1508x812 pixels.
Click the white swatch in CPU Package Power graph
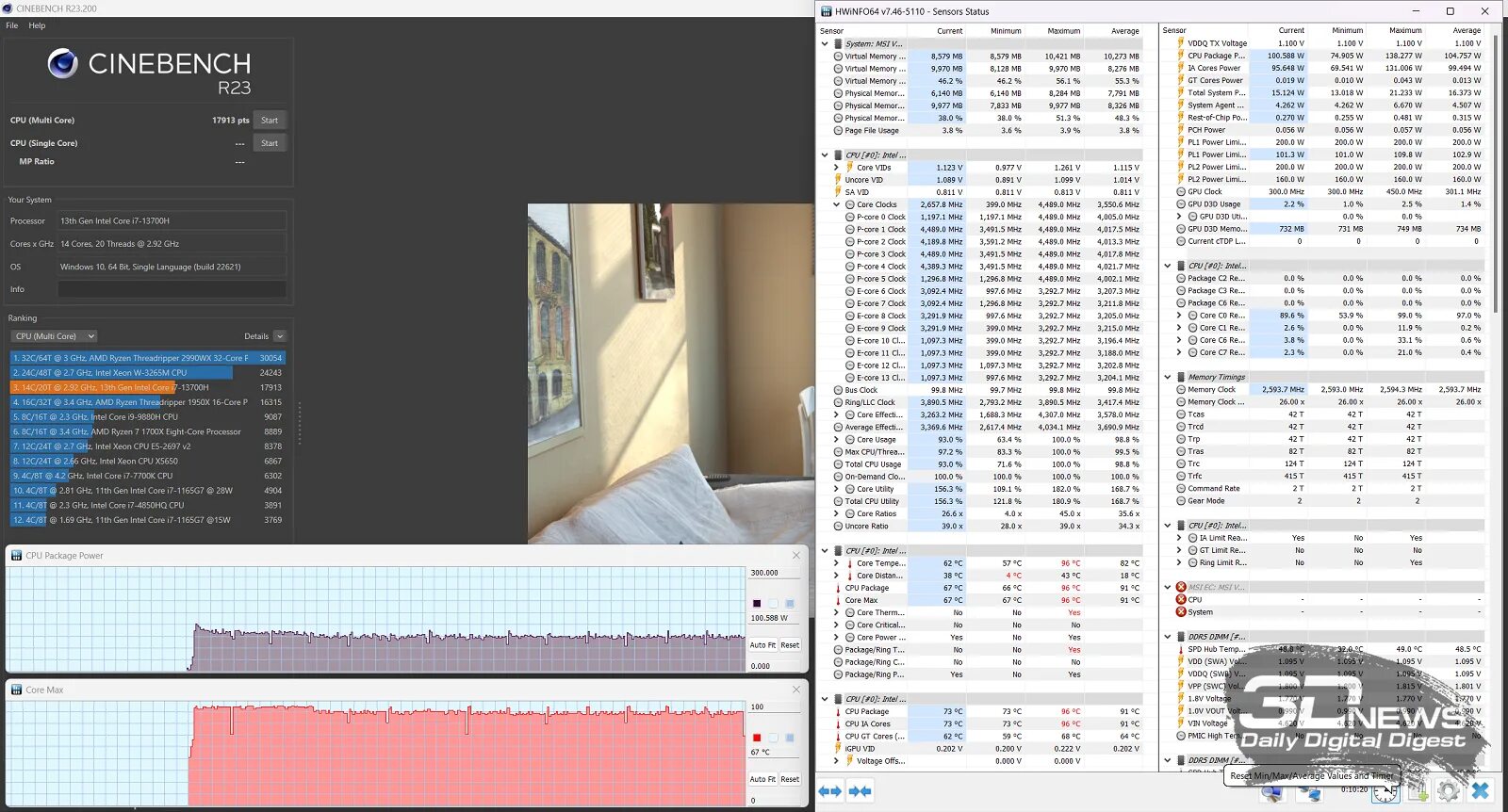(x=773, y=604)
